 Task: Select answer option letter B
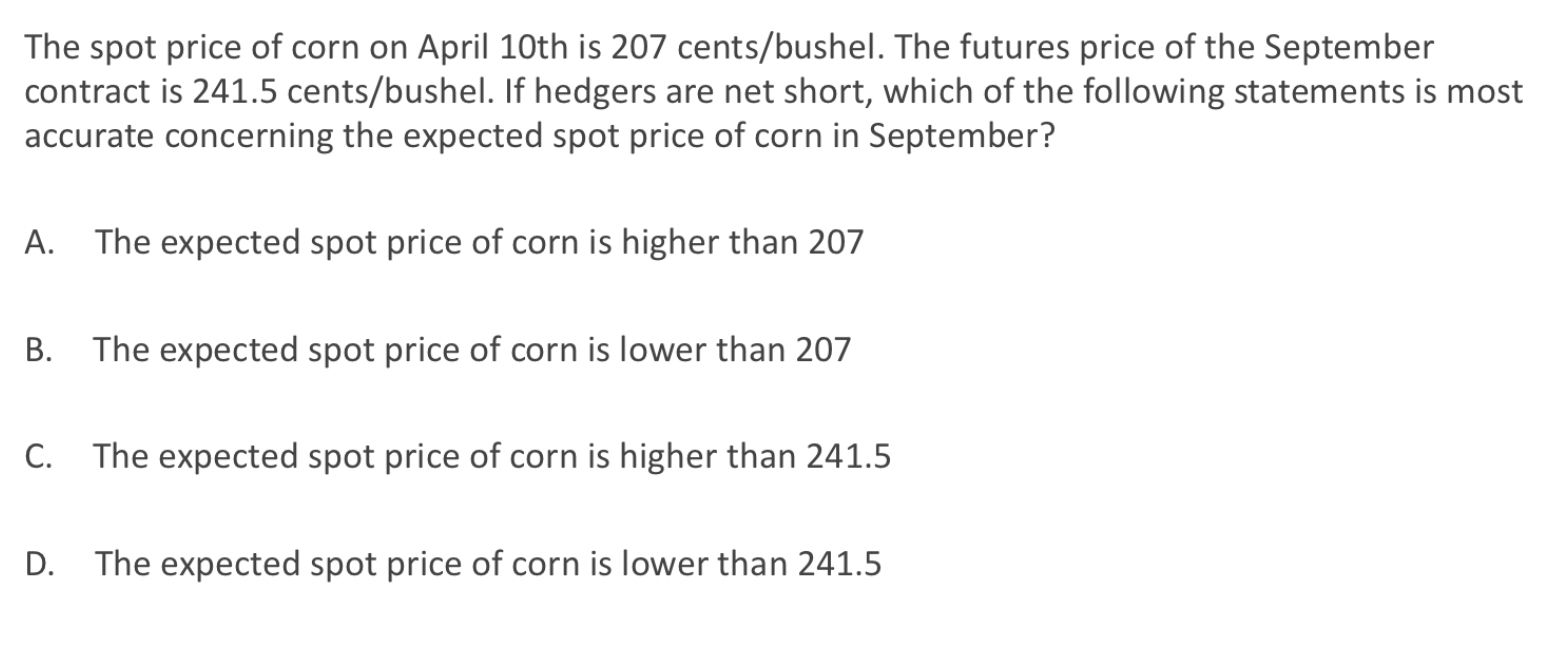coord(38,350)
